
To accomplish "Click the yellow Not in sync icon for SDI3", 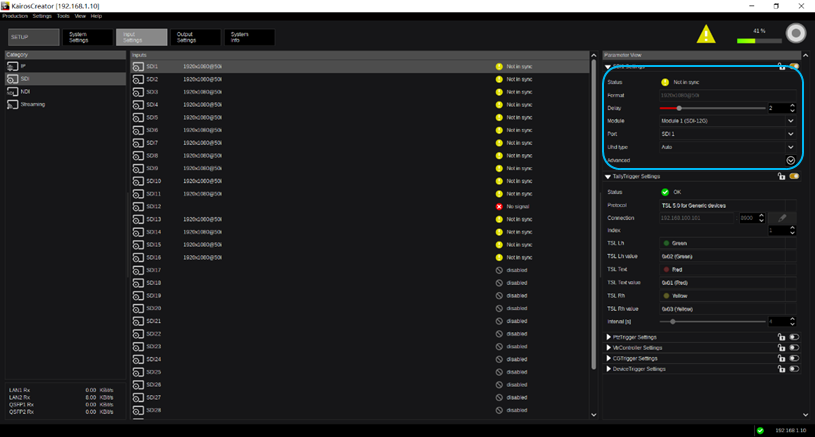I will click(499, 92).
